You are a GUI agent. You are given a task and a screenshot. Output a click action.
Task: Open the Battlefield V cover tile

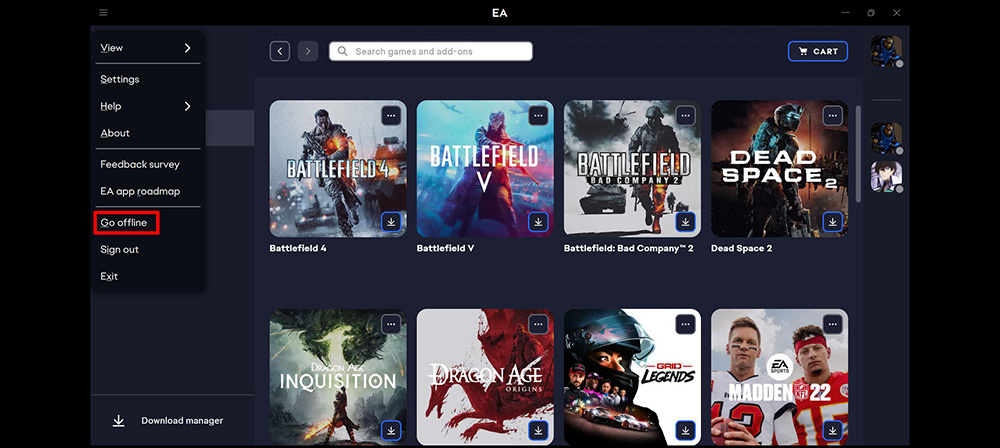point(485,169)
